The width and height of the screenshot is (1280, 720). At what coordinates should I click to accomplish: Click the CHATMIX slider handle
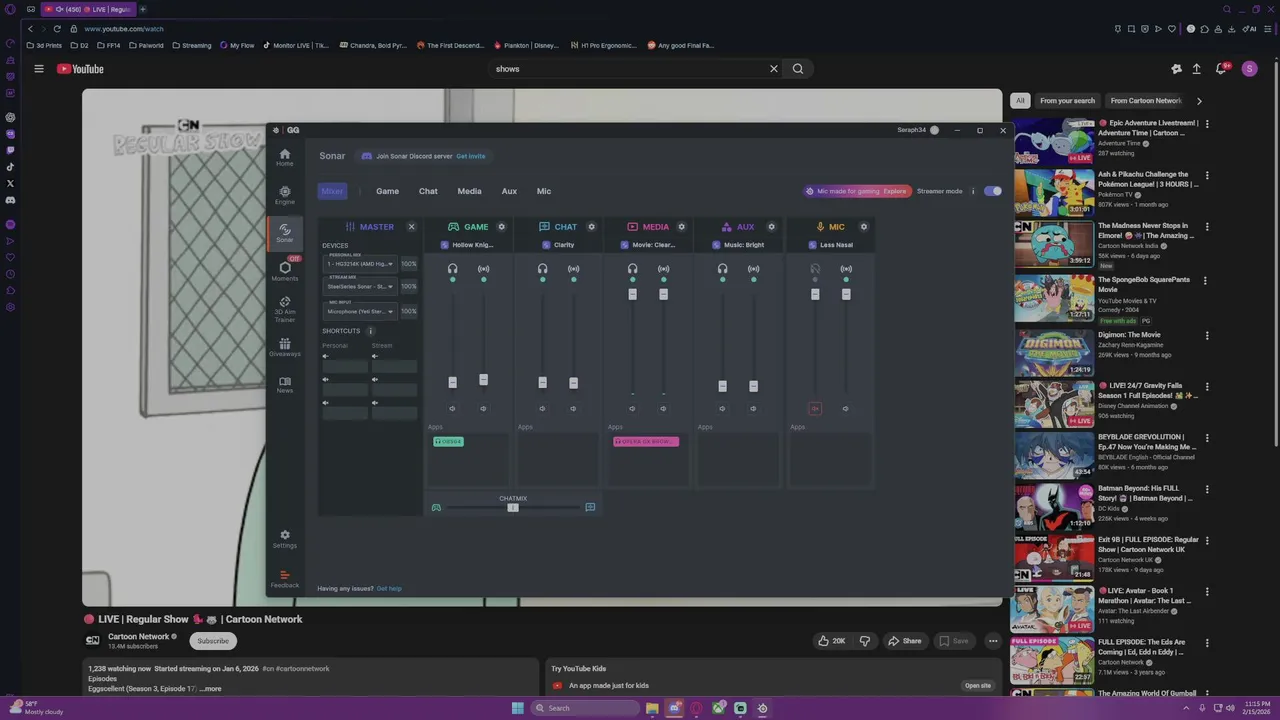tap(513, 508)
